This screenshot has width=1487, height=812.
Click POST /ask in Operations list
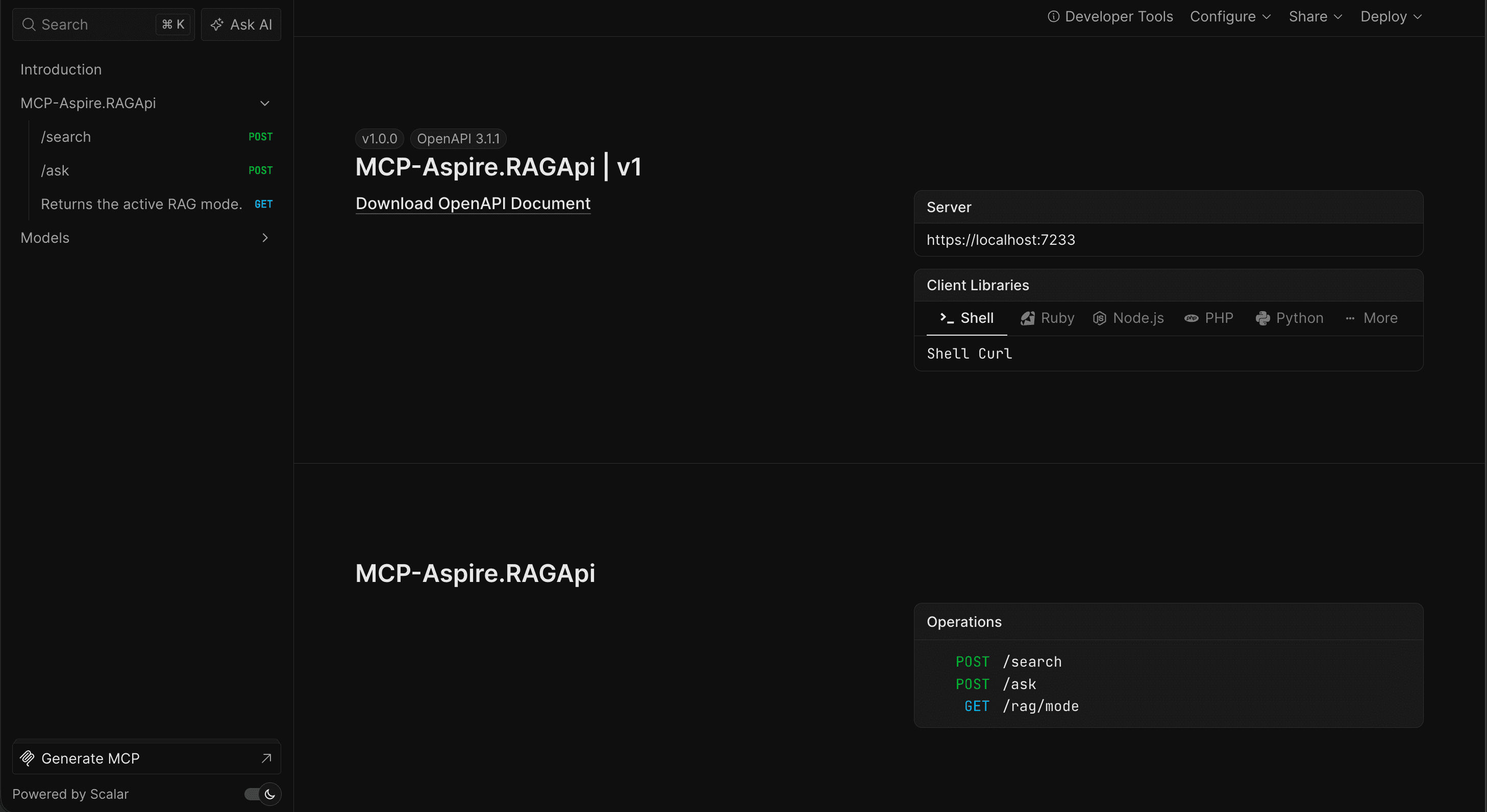[x=996, y=684]
